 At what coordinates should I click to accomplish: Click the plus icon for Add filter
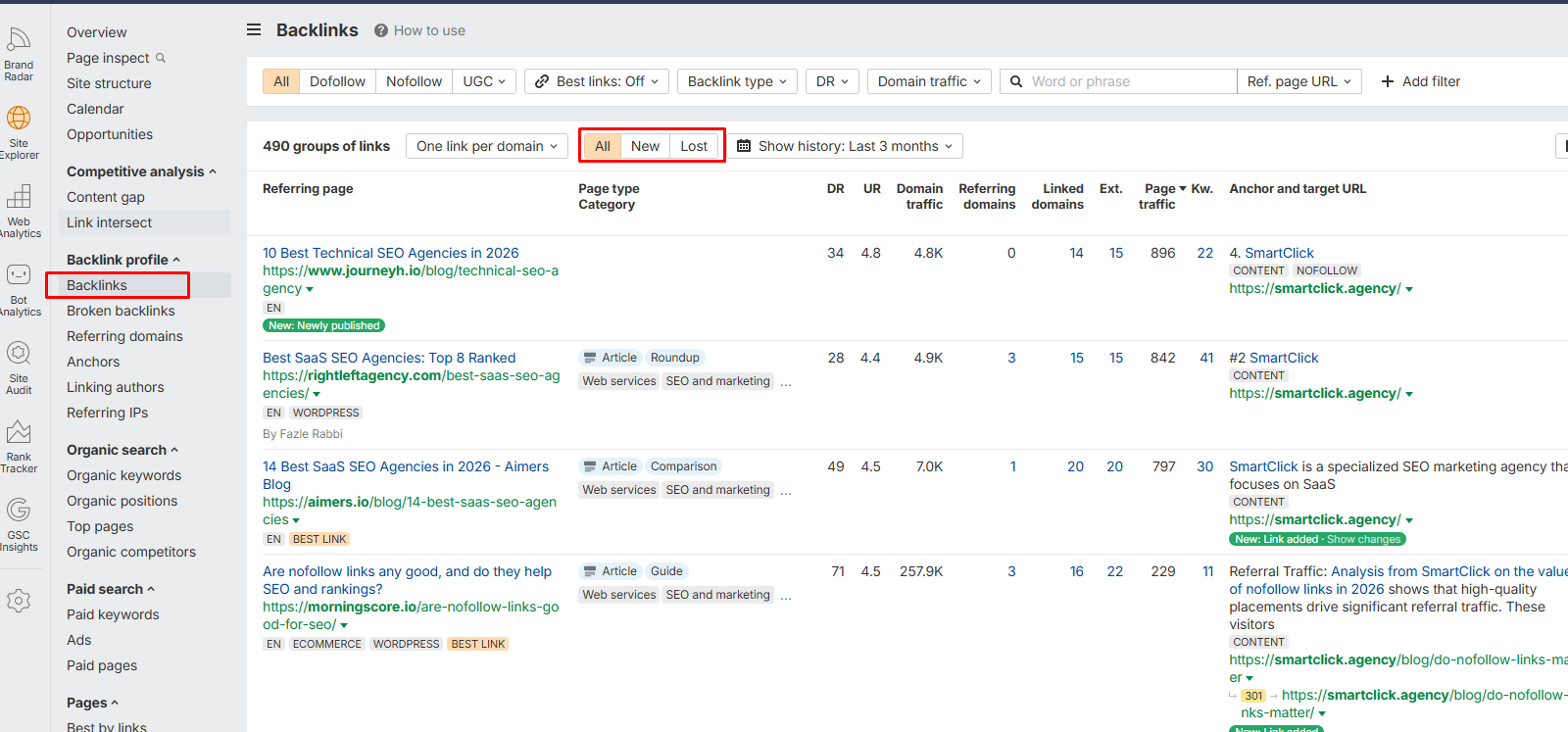click(x=1388, y=81)
